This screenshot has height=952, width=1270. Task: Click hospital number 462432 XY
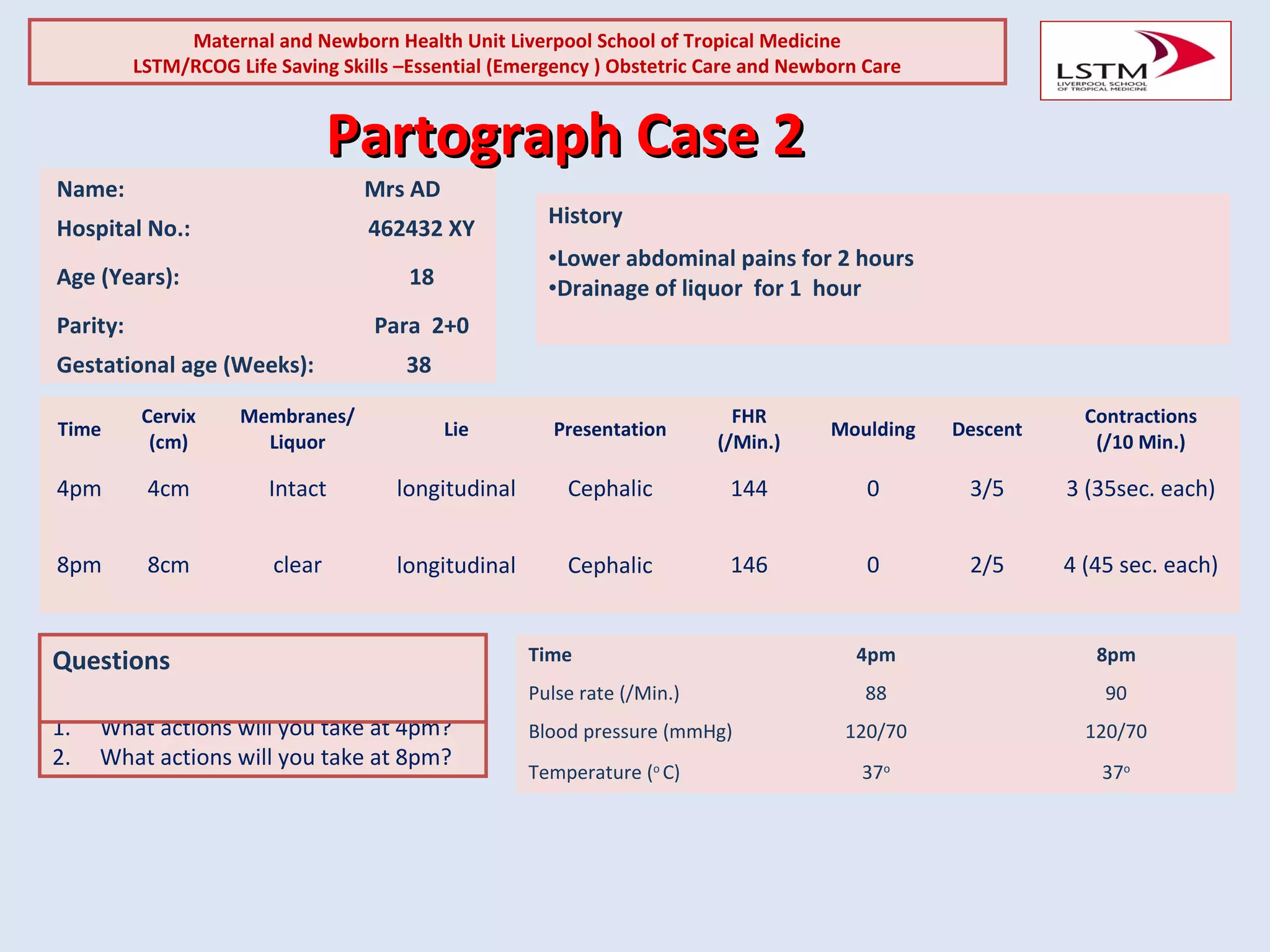pyautogui.click(x=421, y=229)
